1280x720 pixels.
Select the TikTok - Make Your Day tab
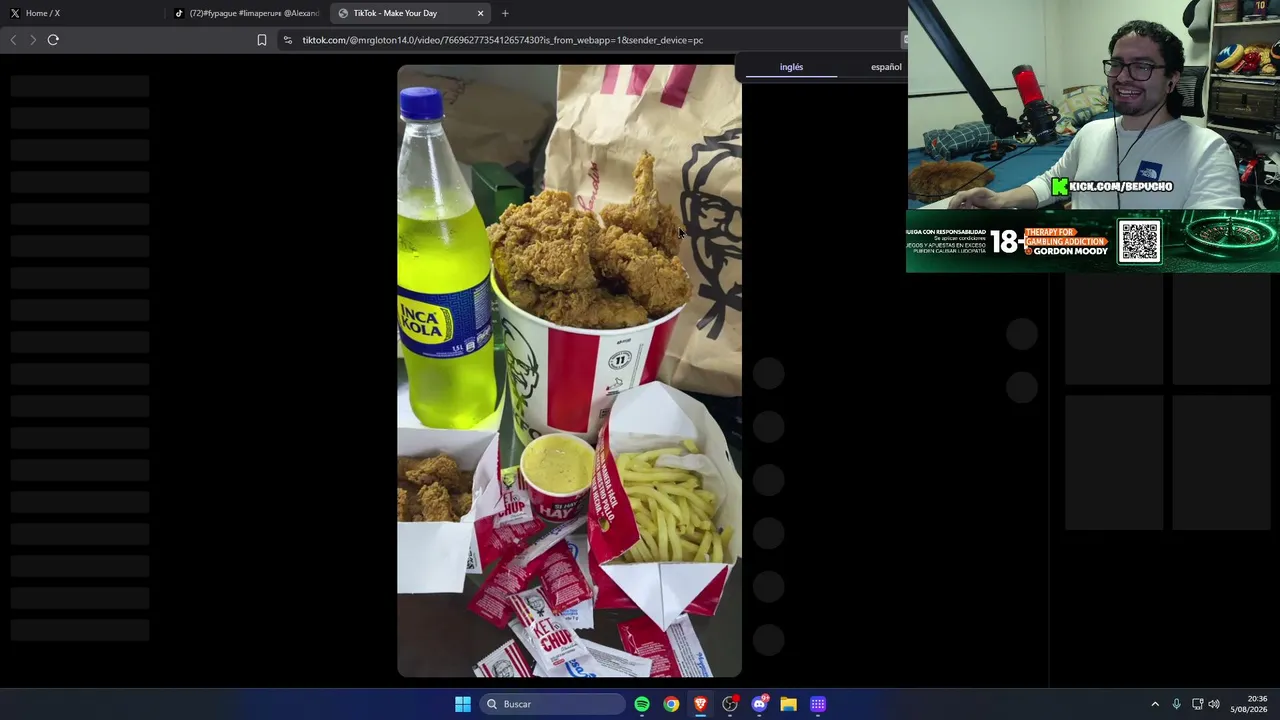(x=410, y=13)
